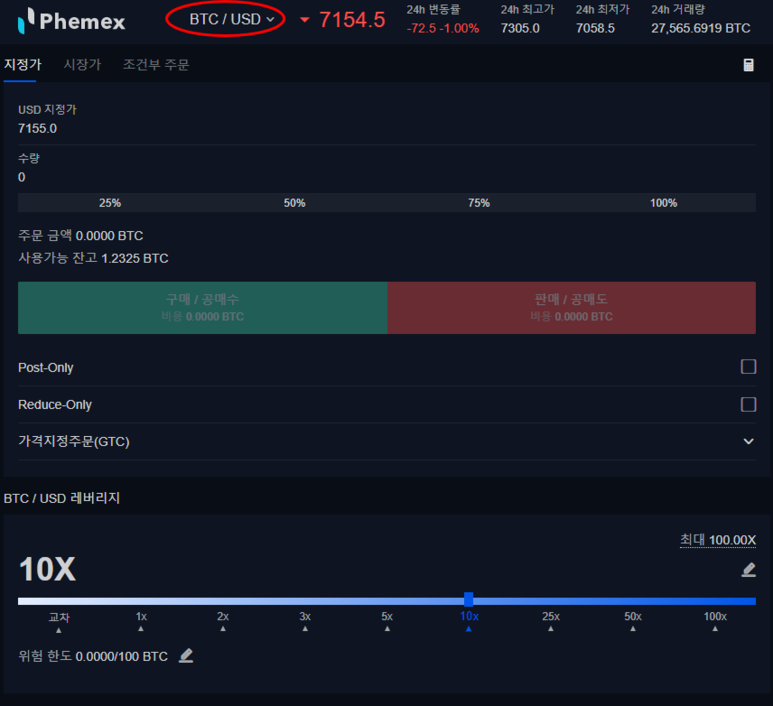This screenshot has height=706, width=773.
Task: Expand the 가격지정주문(GTC) dropdown
Action: [x=386, y=441]
